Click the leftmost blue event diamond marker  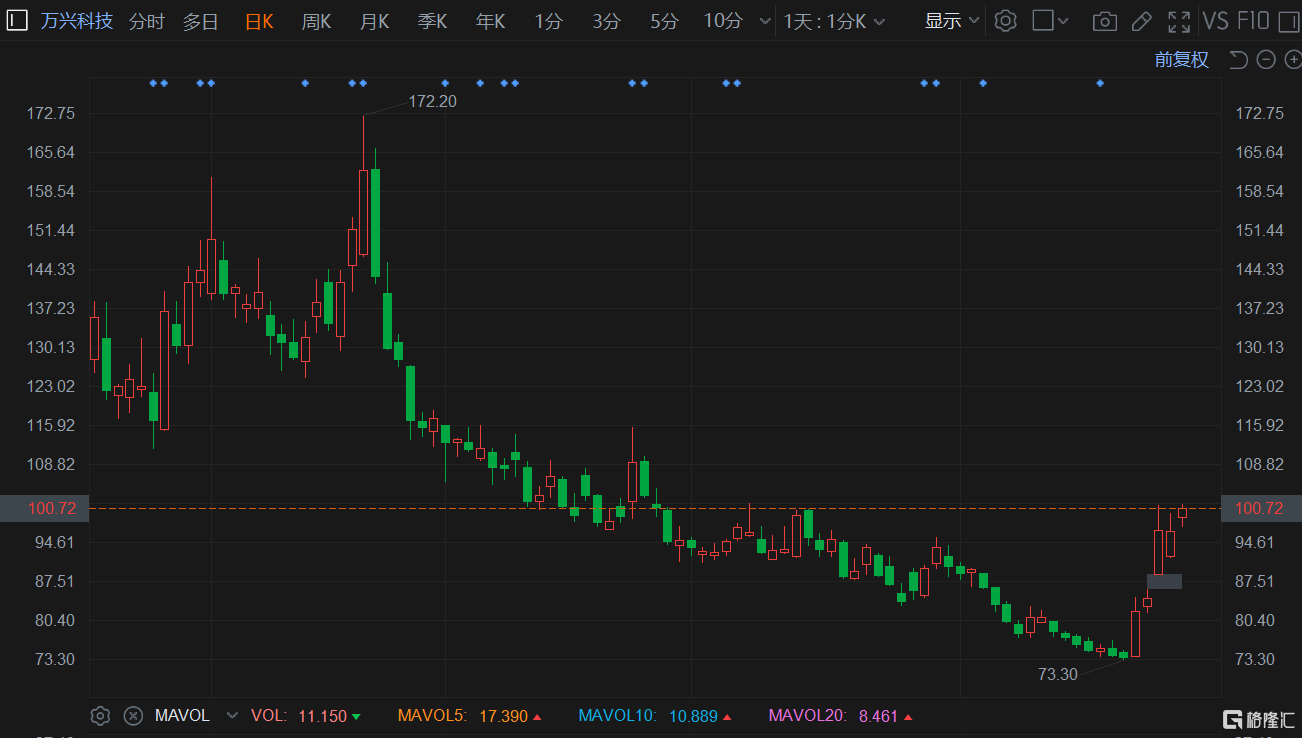[153, 83]
